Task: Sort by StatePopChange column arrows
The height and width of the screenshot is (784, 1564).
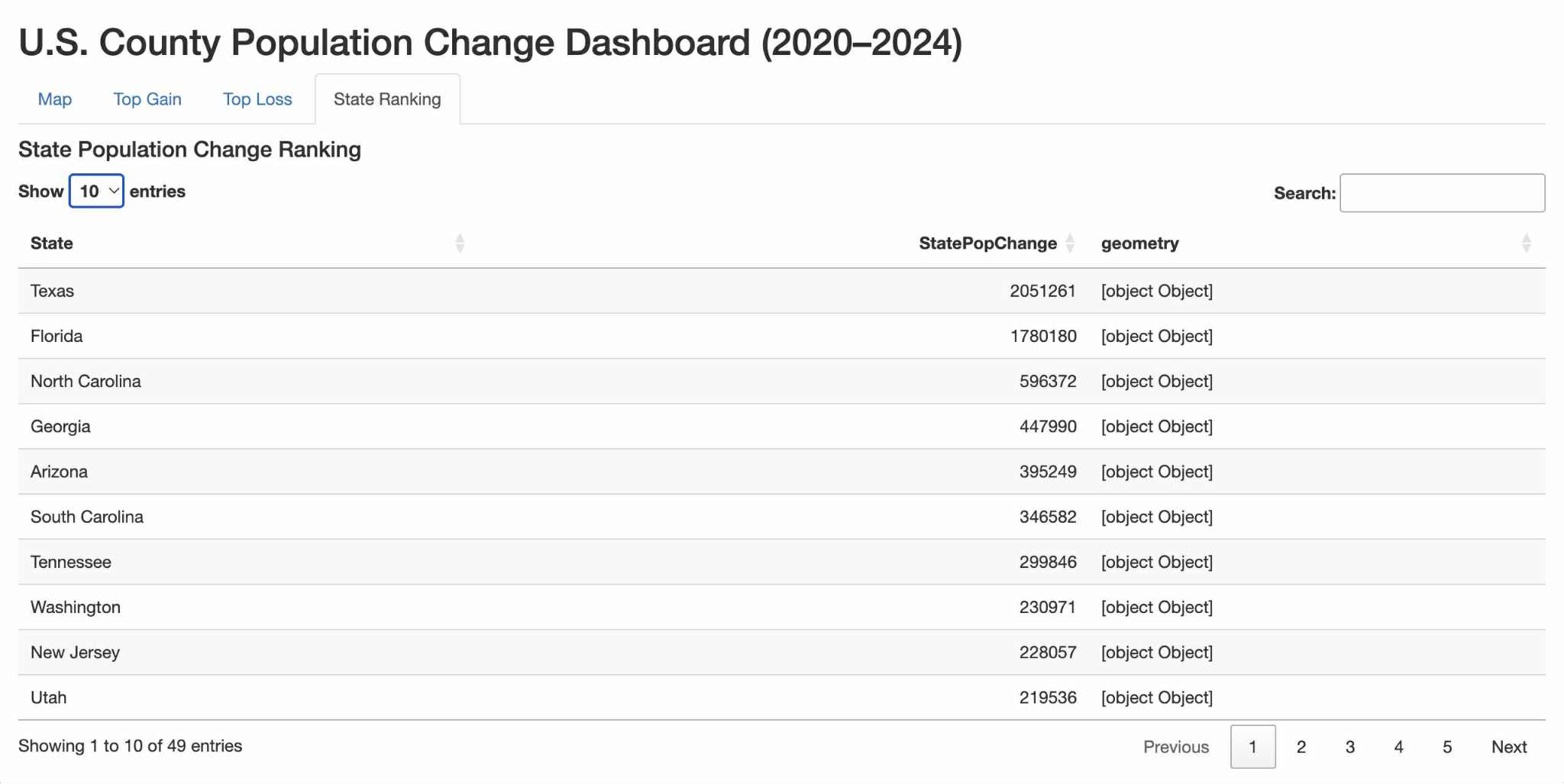Action: click(1070, 244)
